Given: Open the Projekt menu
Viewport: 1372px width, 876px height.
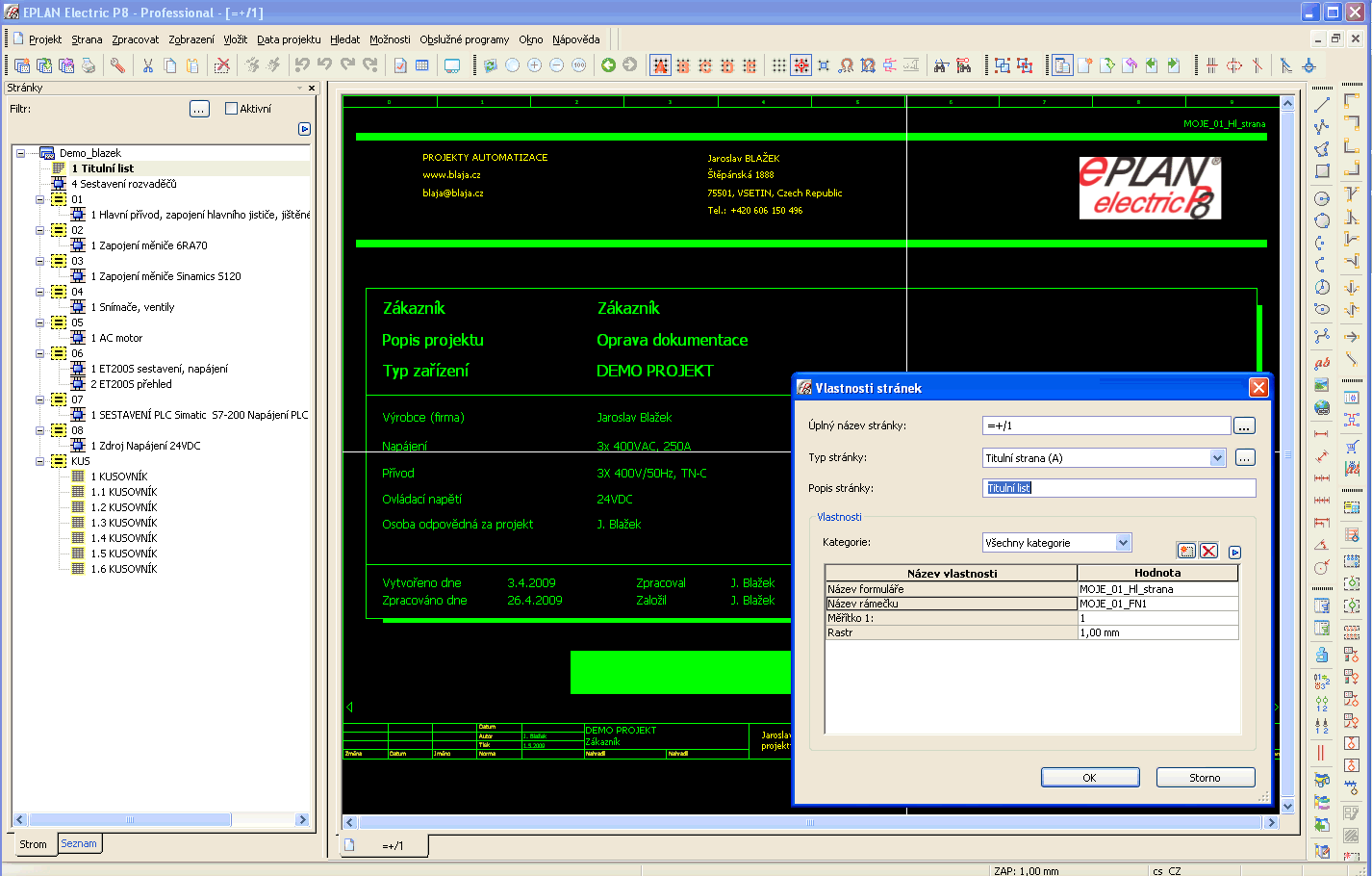Looking at the screenshot, I should 45,39.
